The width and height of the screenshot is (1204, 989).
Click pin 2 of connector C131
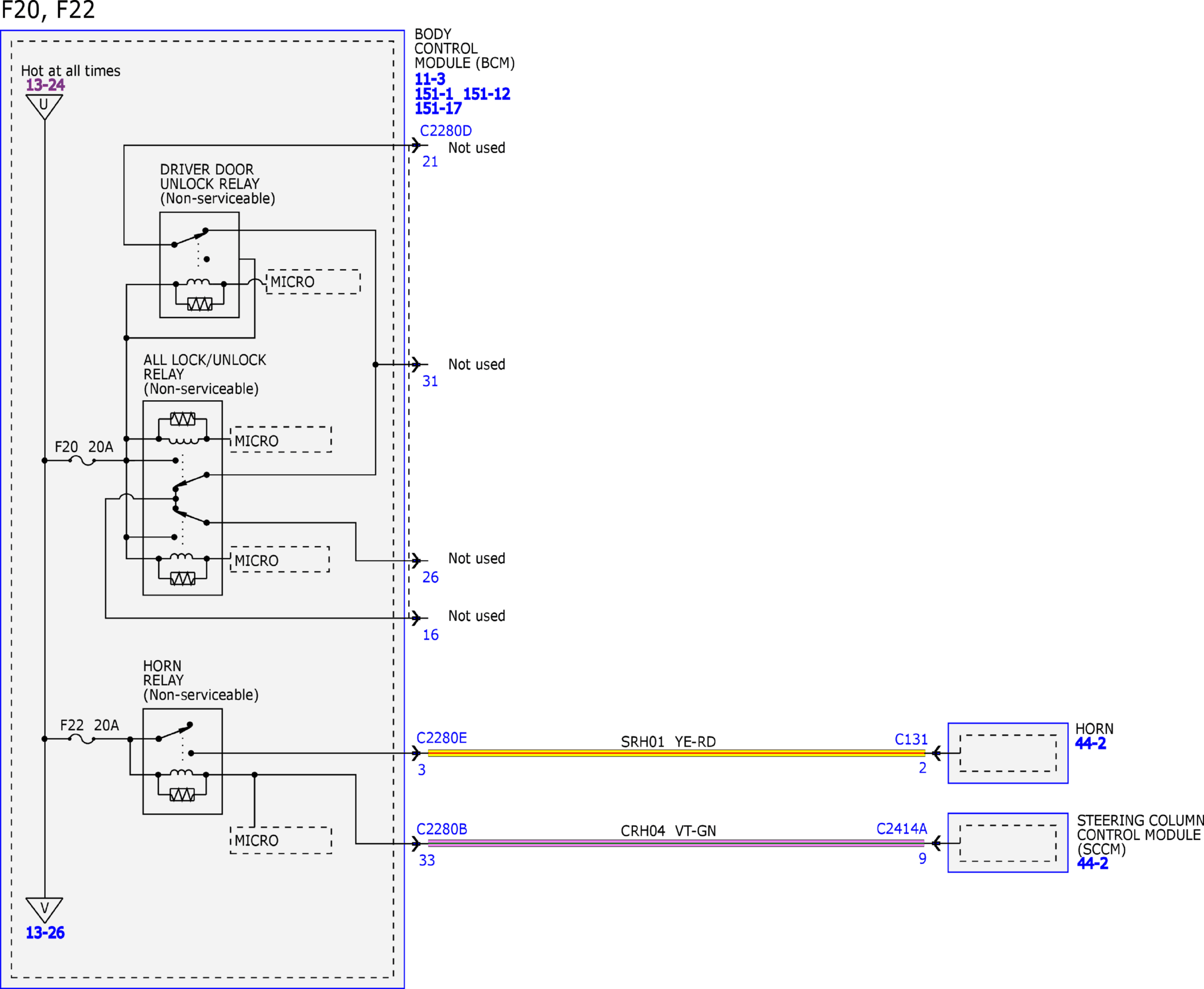coord(923,768)
